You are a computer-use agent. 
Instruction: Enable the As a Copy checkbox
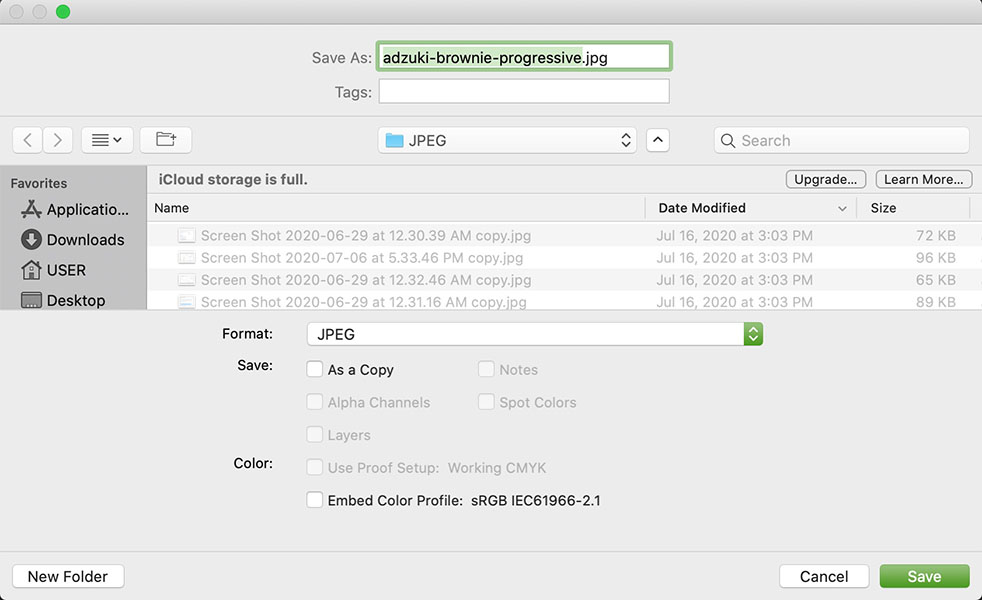(x=315, y=370)
